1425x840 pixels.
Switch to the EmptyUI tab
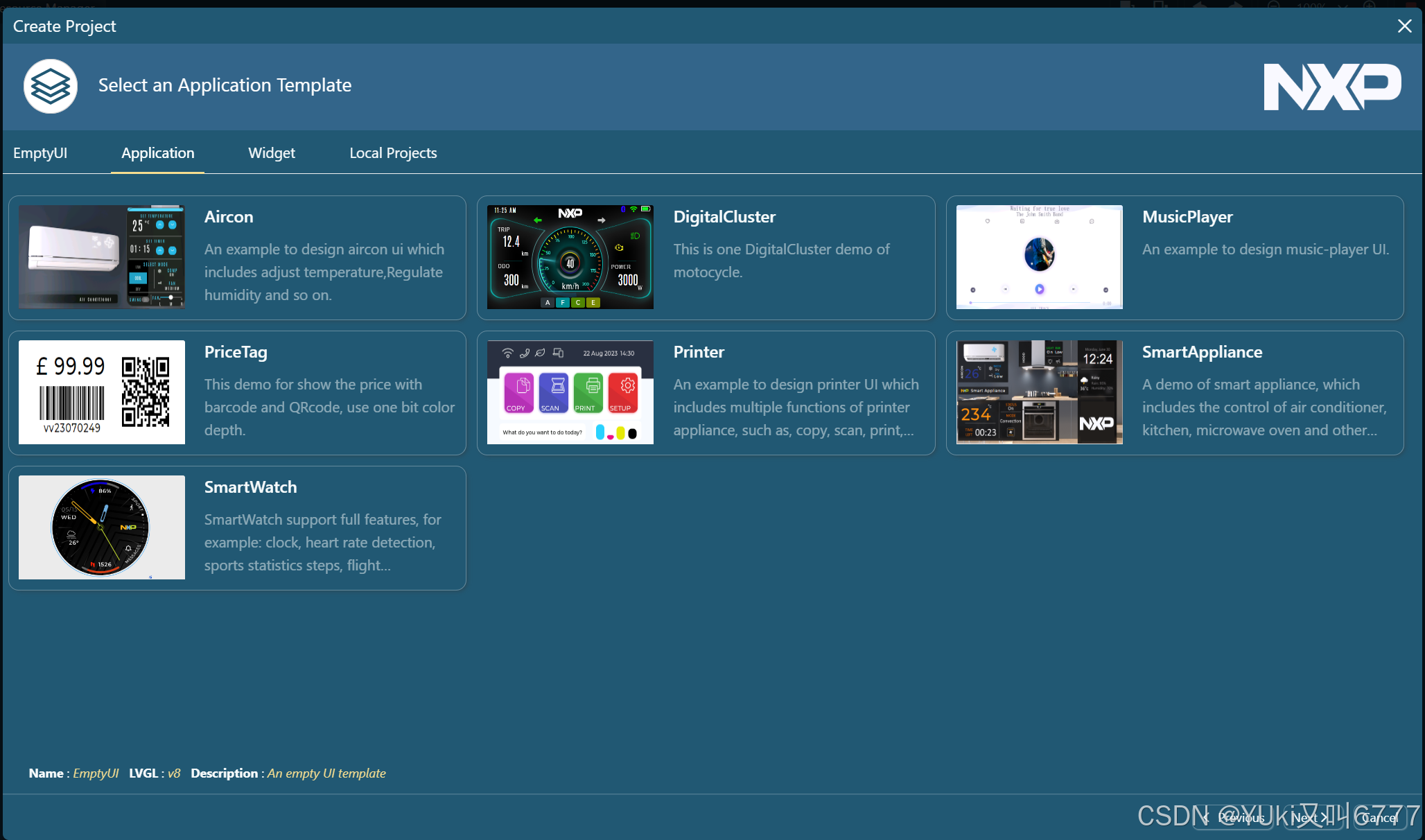pos(40,153)
